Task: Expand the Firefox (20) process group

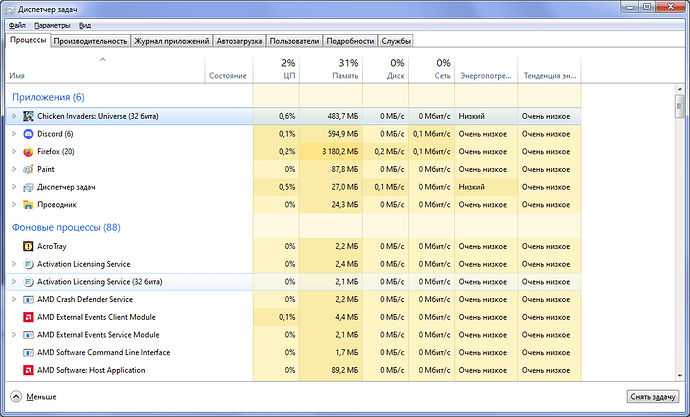Action: [14, 152]
